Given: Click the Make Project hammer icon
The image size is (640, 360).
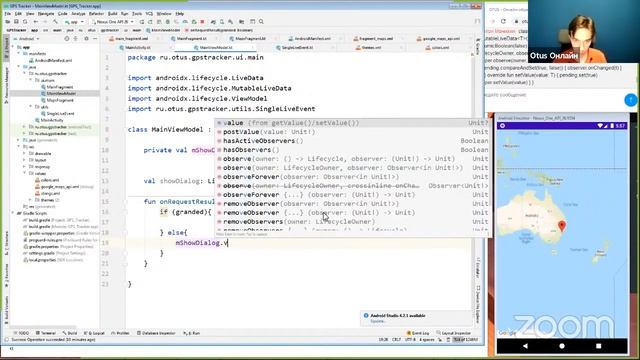Looking at the screenshot, I should tap(55, 22).
